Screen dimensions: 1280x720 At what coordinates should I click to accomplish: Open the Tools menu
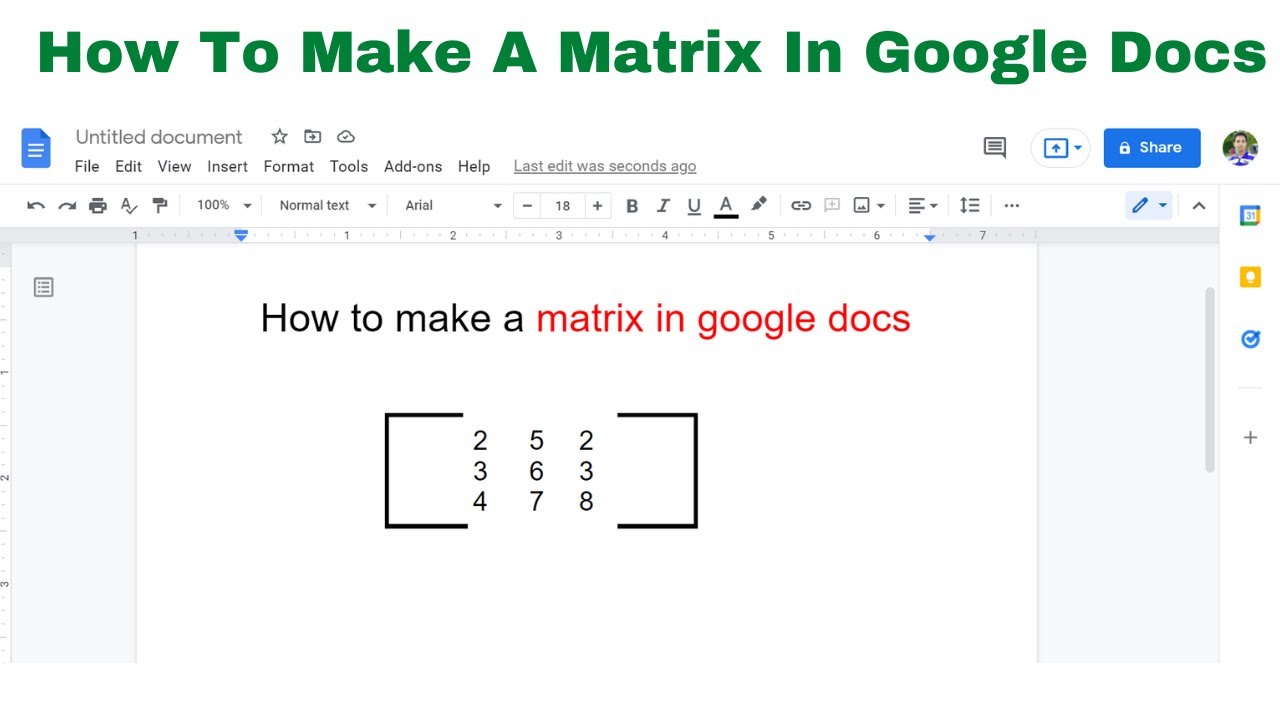click(x=349, y=167)
